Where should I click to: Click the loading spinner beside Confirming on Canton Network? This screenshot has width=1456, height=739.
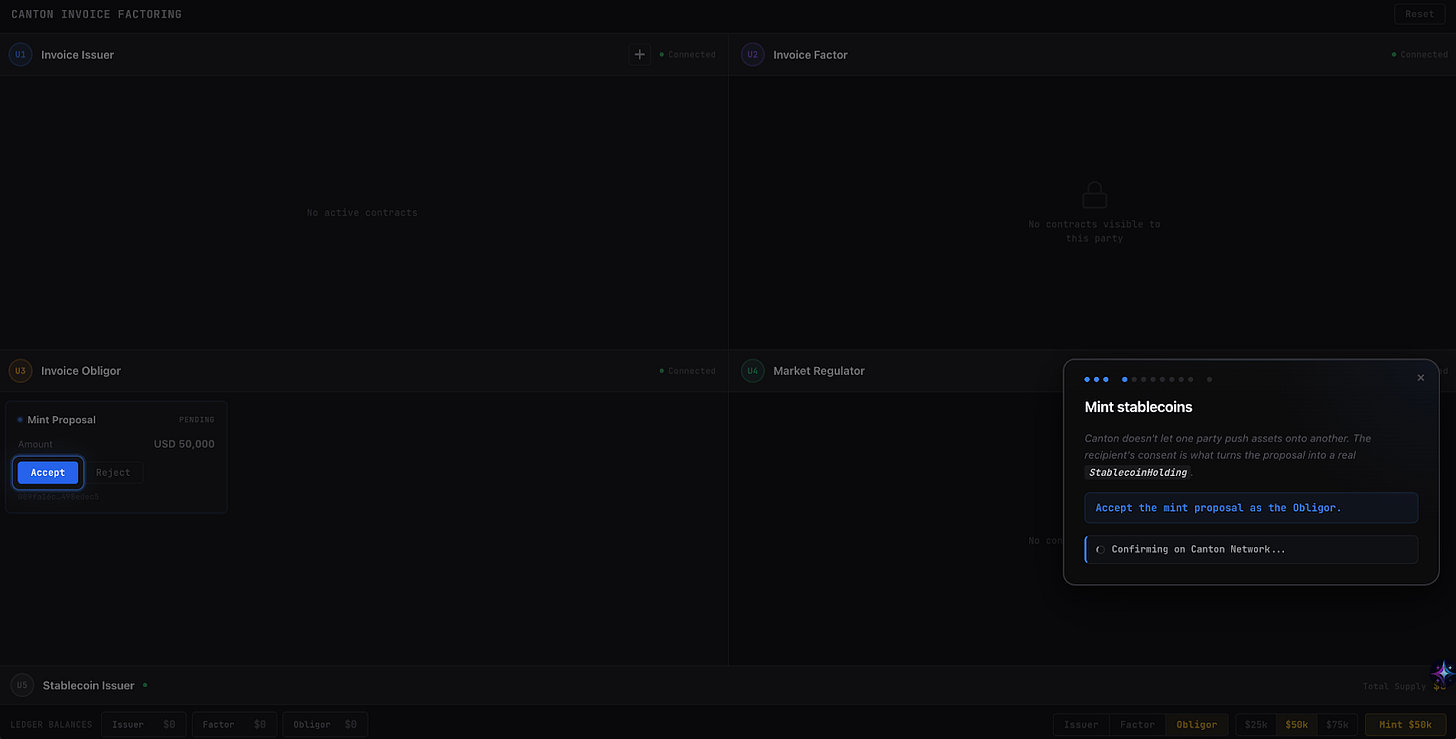click(1100, 549)
